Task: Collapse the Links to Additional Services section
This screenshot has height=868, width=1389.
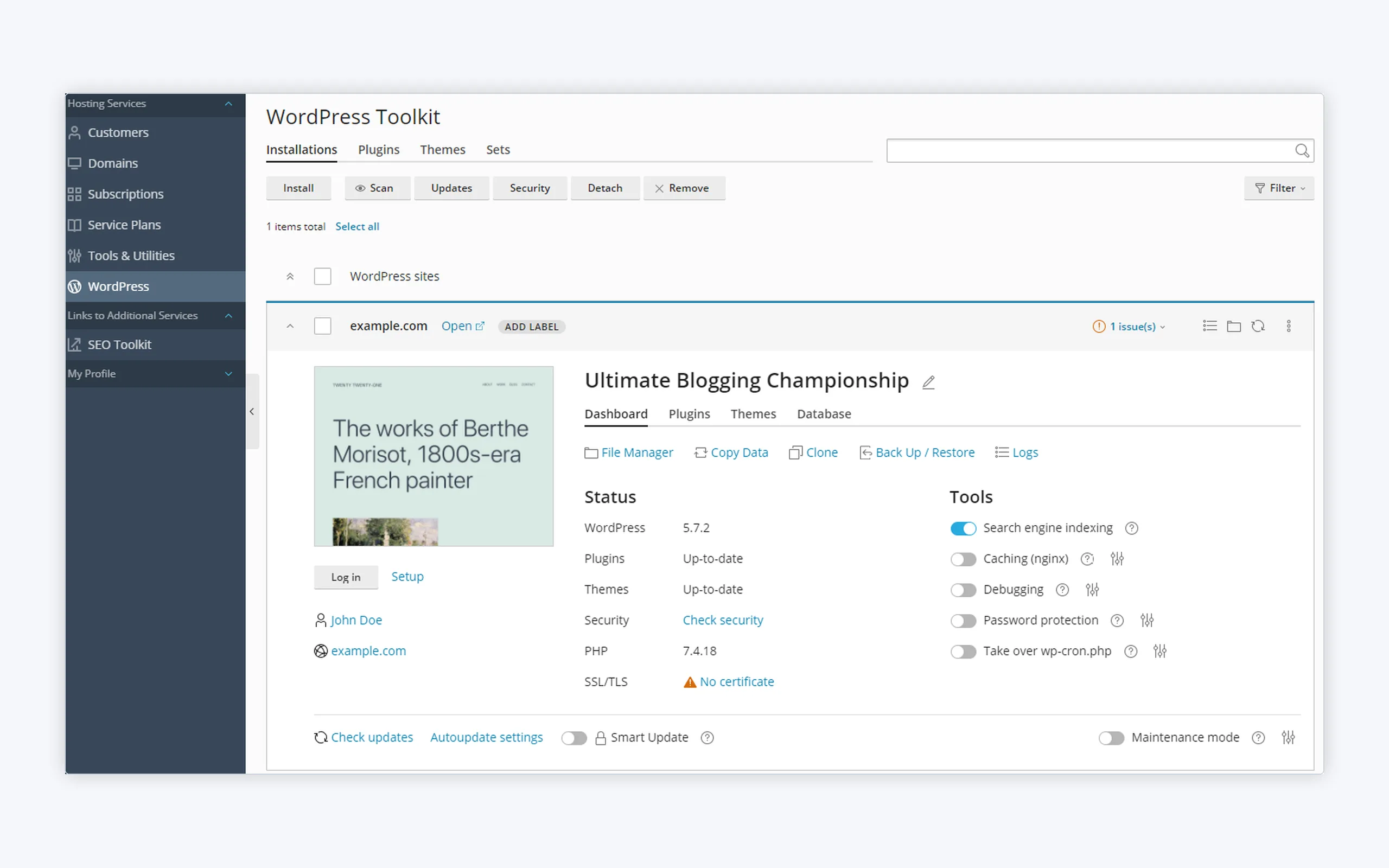Action: tap(228, 315)
